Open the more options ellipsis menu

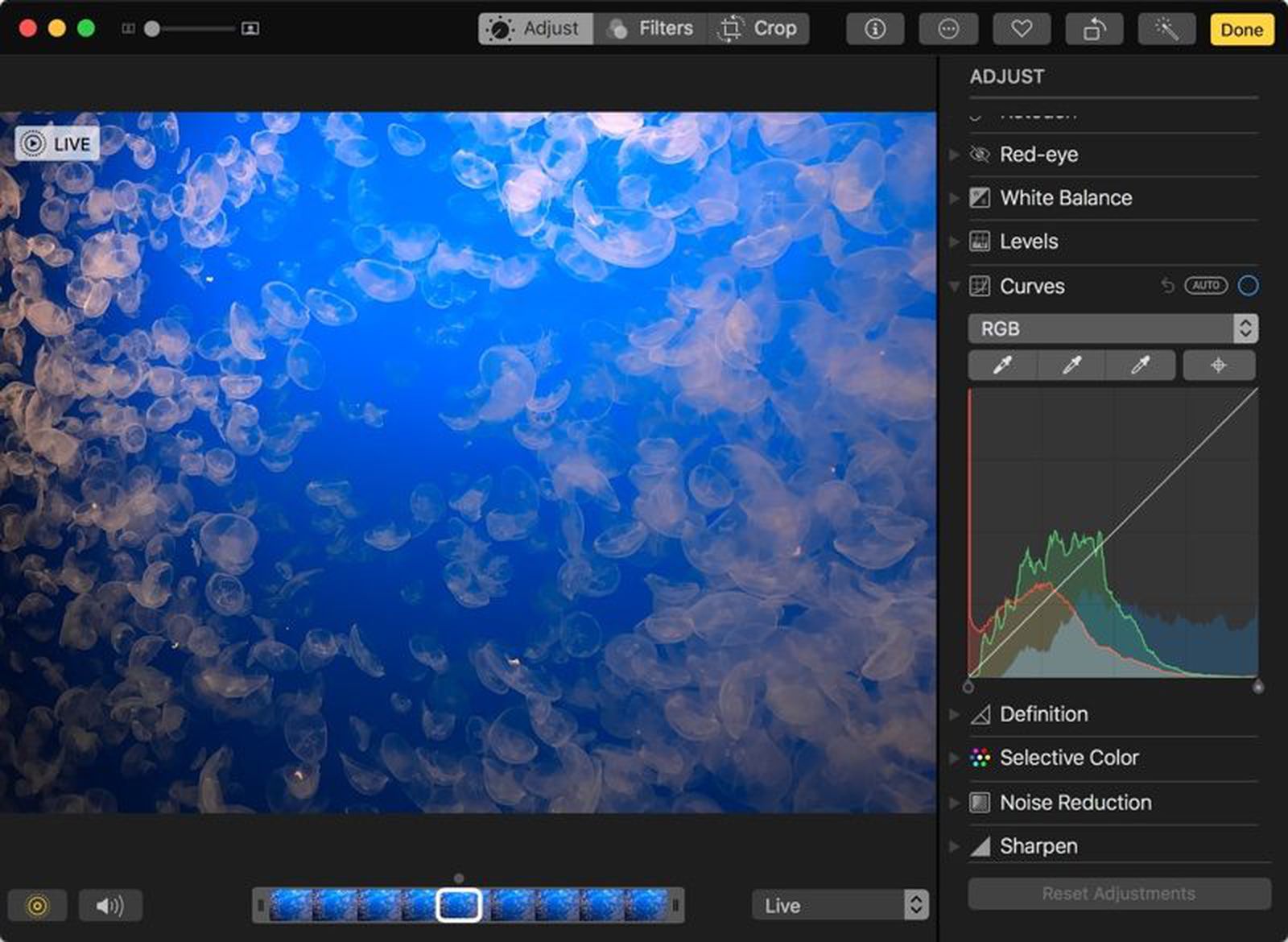[x=948, y=29]
